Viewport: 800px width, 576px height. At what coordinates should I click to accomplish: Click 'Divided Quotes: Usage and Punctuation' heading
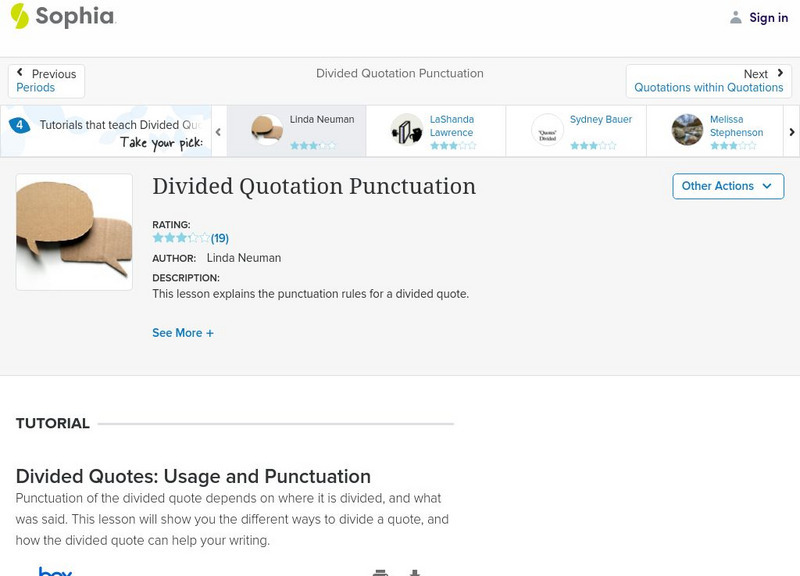193,477
